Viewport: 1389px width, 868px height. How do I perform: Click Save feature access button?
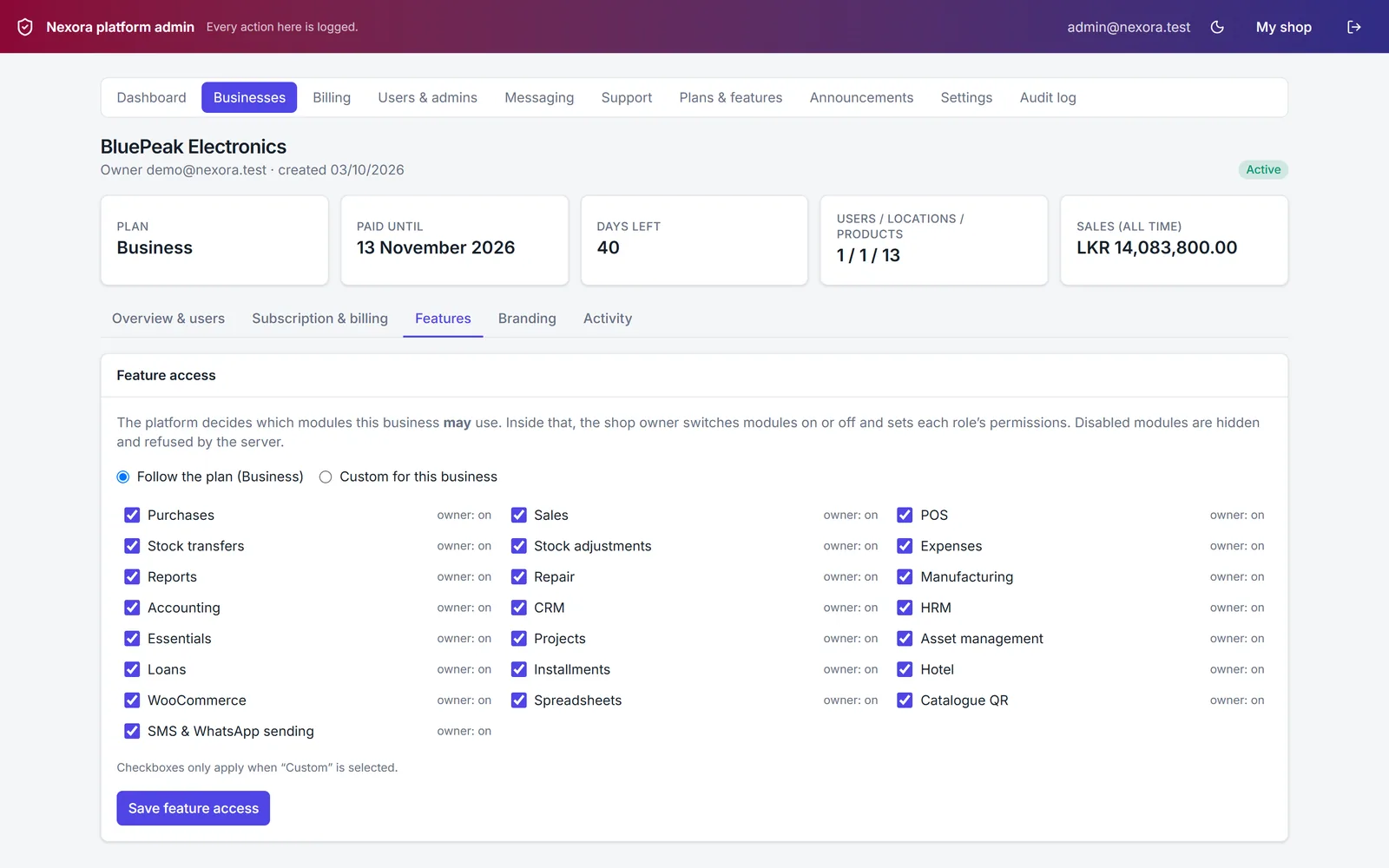coord(194,808)
